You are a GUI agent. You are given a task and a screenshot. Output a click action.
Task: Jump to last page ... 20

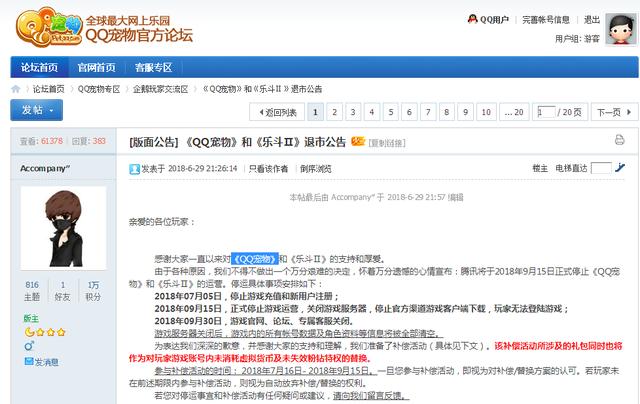pos(514,112)
